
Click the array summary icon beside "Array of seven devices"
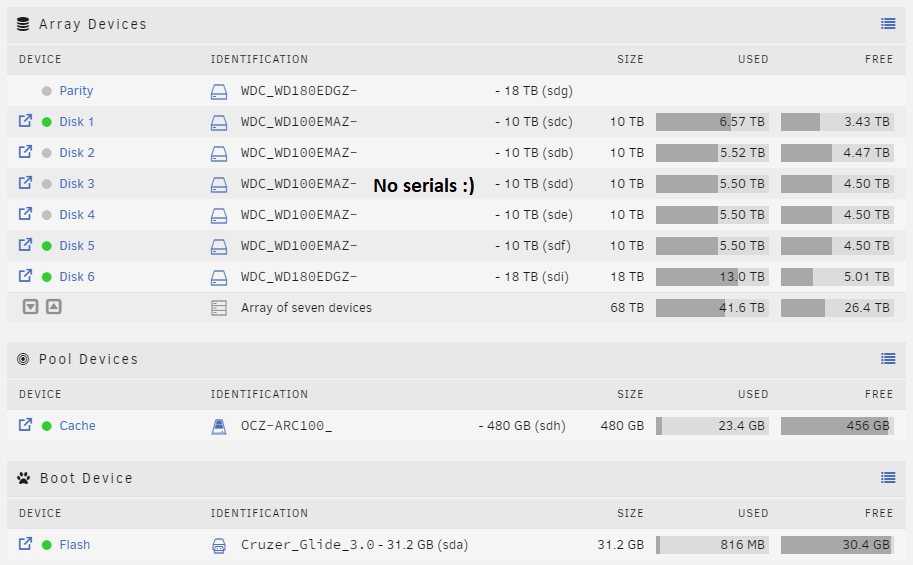point(219,308)
